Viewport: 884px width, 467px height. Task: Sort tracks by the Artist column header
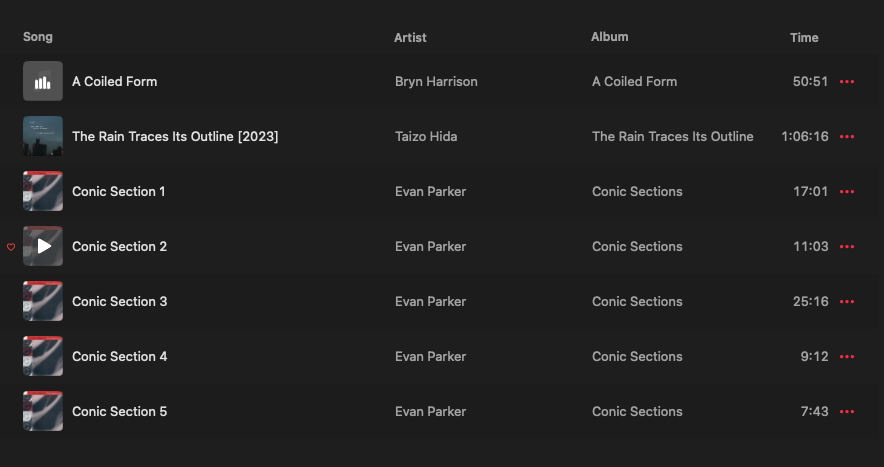pos(410,38)
